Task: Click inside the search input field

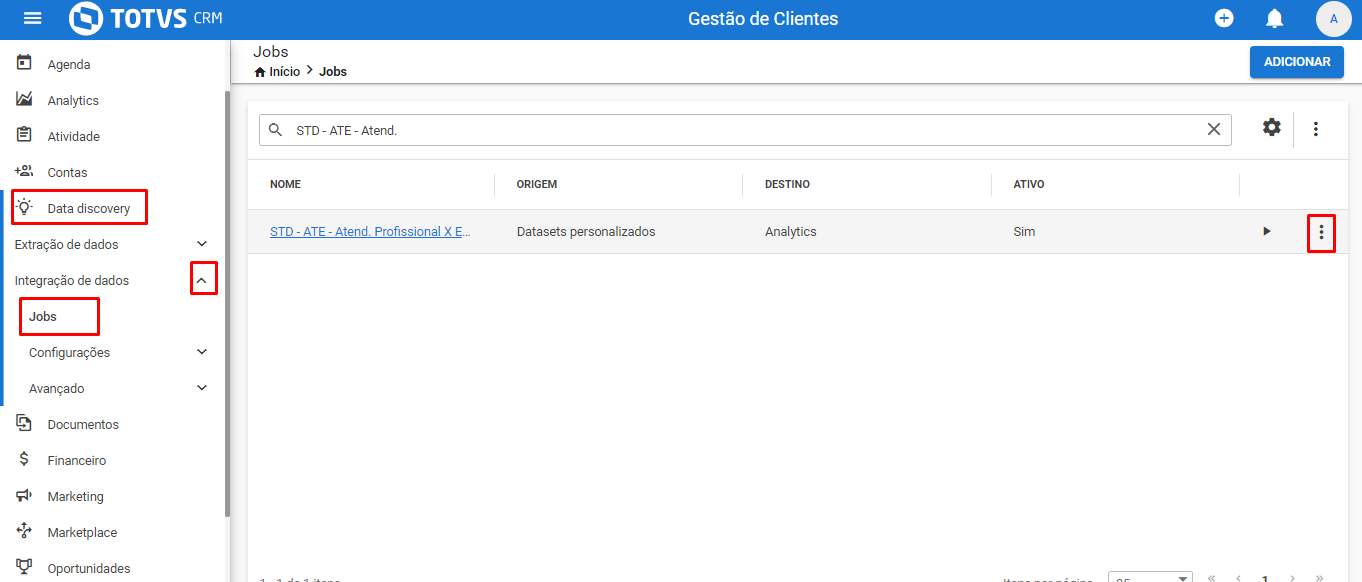Action: (x=745, y=130)
